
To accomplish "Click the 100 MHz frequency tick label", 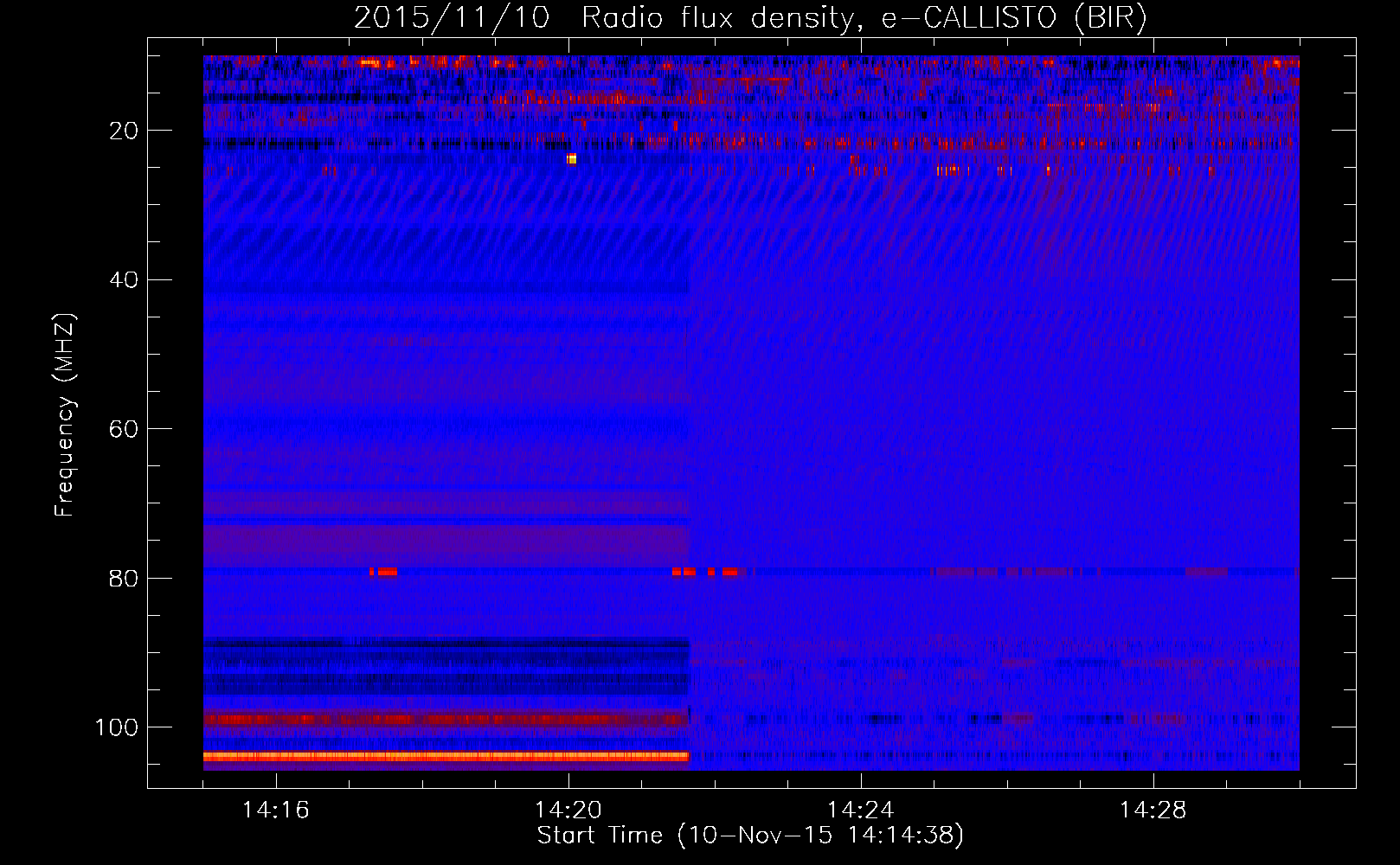I will (x=117, y=727).
